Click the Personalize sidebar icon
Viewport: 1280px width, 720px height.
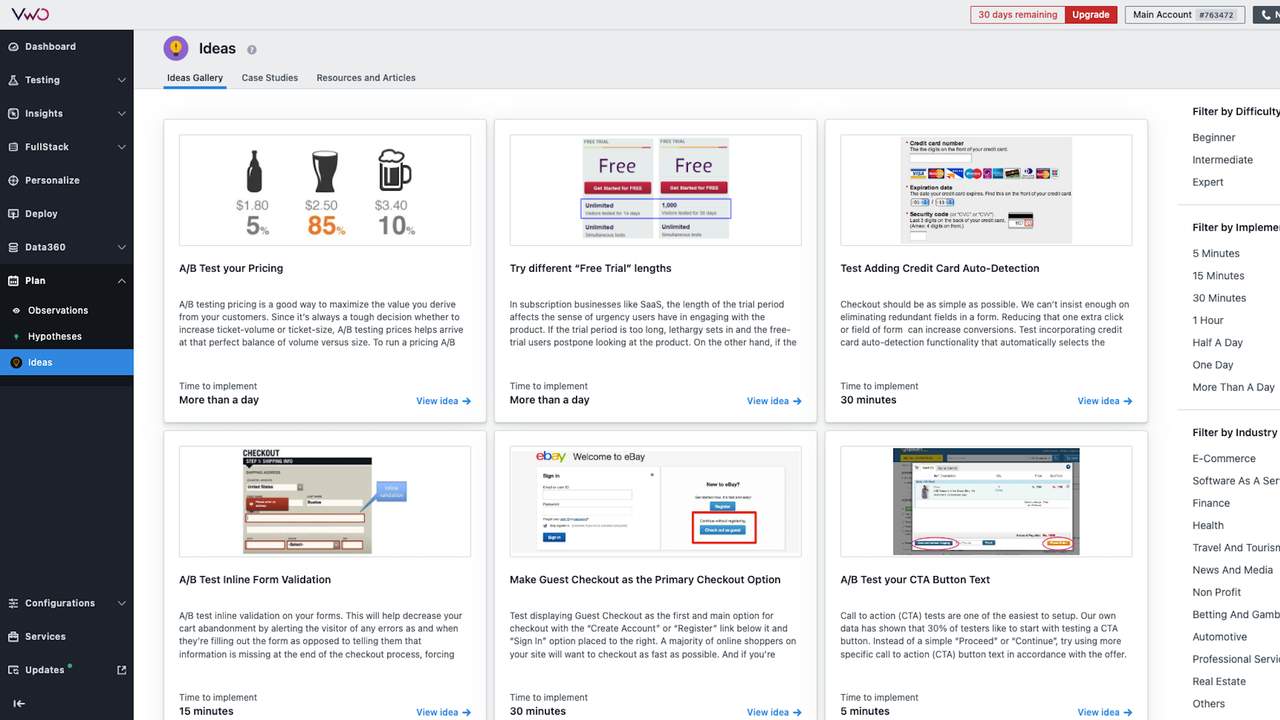pos(14,181)
